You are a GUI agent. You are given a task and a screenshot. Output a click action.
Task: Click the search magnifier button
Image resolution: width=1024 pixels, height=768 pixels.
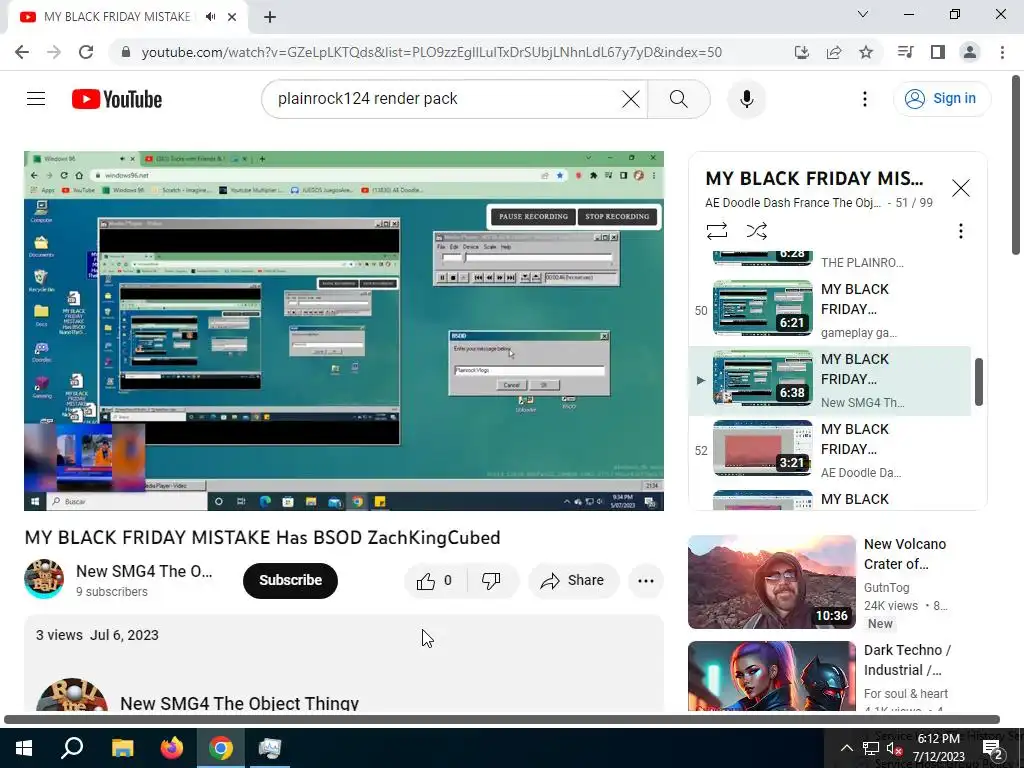pyautogui.click(x=679, y=99)
